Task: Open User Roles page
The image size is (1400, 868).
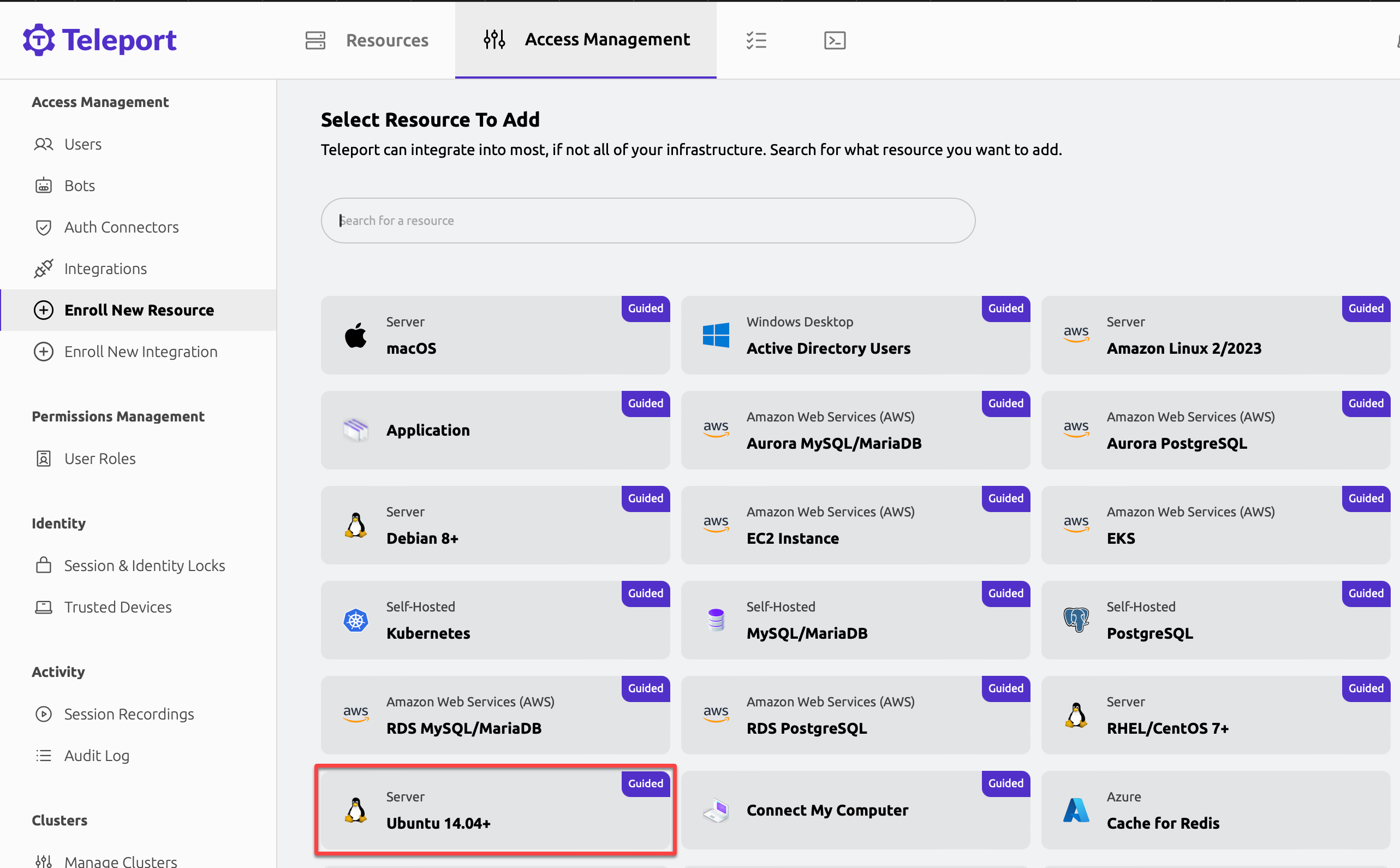Action: (x=138, y=458)
